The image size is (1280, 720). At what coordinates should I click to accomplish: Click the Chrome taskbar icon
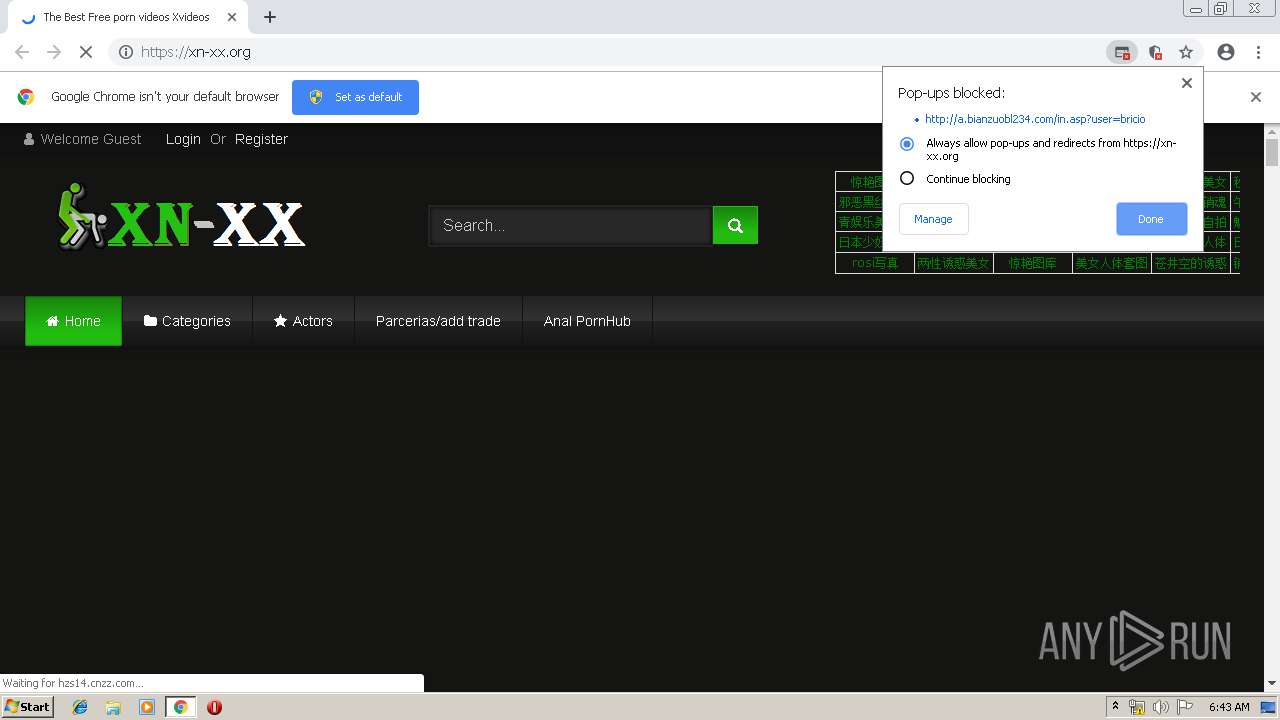coord(180,707)
